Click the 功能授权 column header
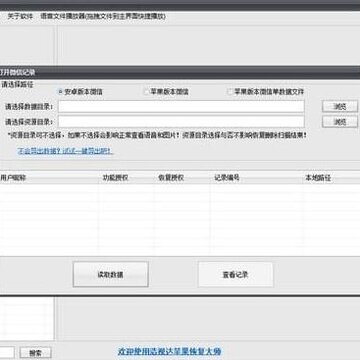This screenshot has width=360, height=360. pos(126,178)
